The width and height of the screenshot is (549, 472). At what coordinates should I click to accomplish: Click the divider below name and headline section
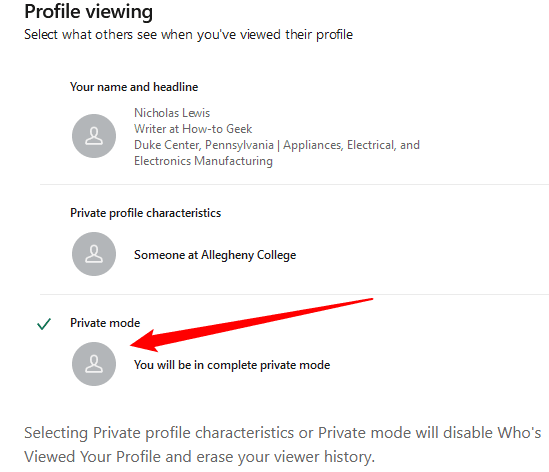[294, 184]
